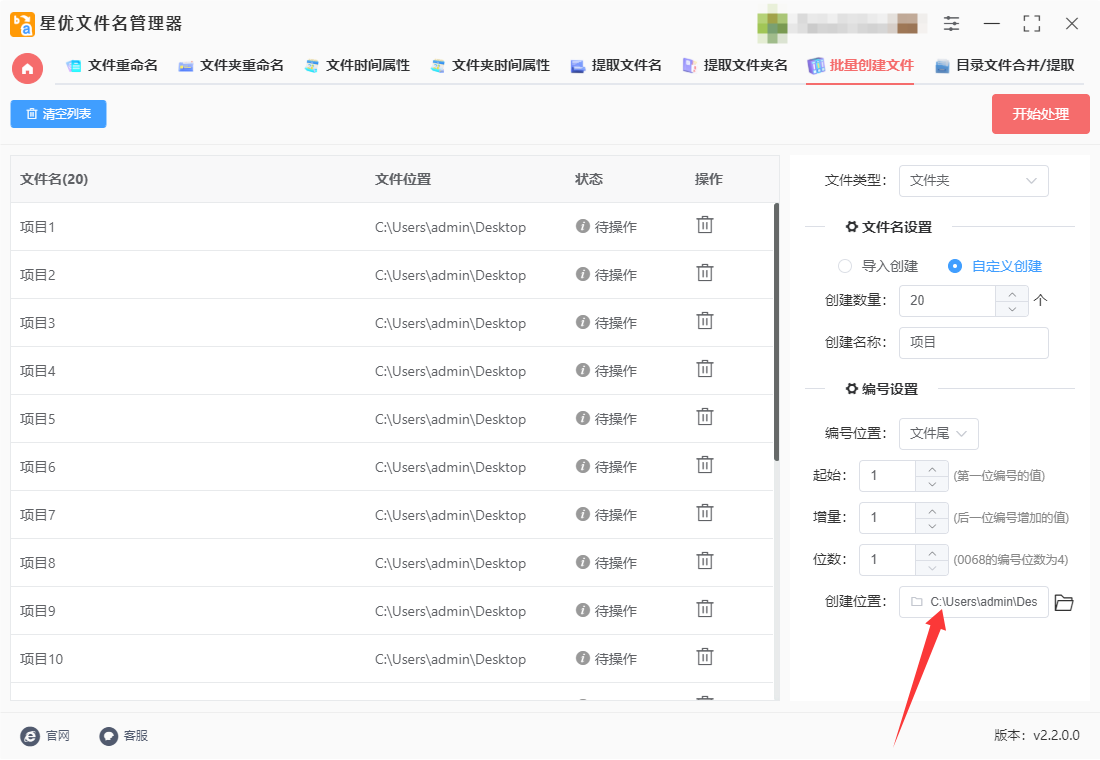Click the 起始 number field

(x=887, y=476)
